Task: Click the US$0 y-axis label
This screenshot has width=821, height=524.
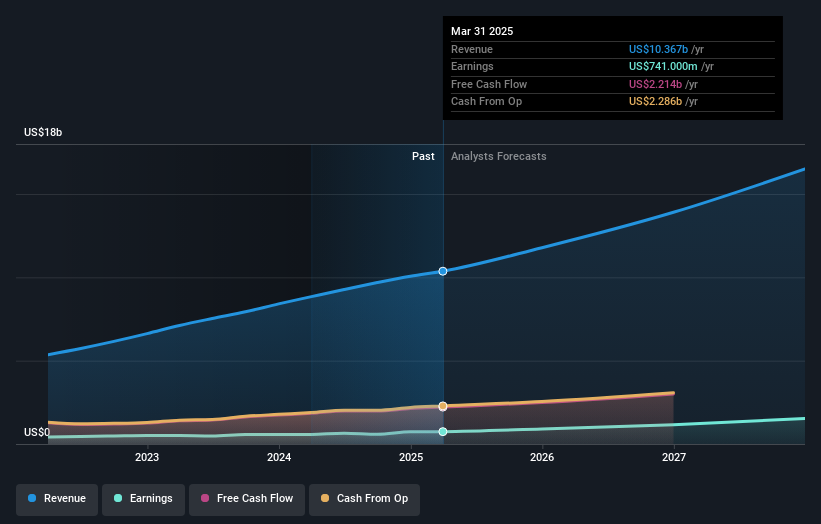Action: pyautogui.click(x=37, y=432)
